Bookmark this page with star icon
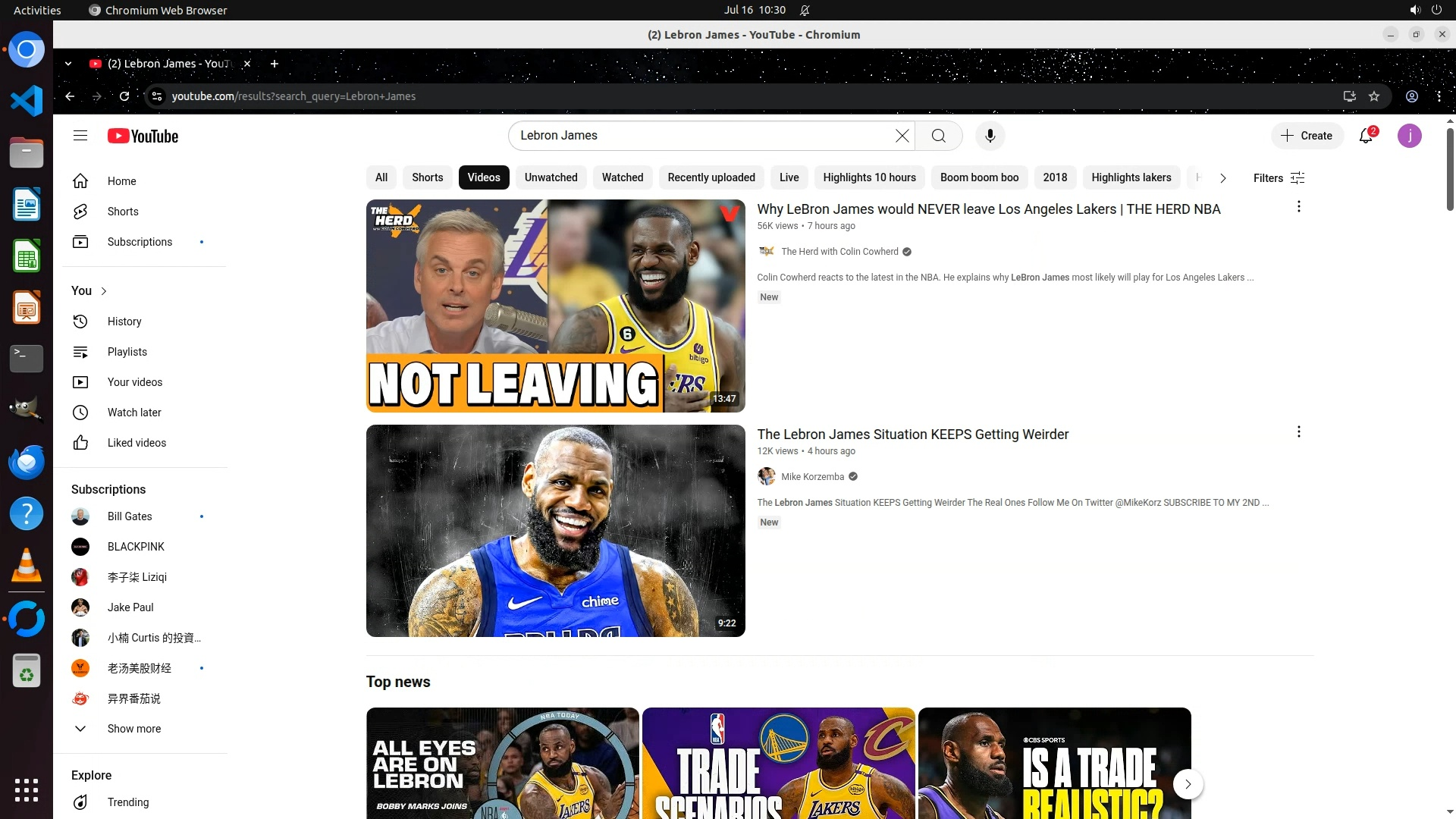 1374,96
